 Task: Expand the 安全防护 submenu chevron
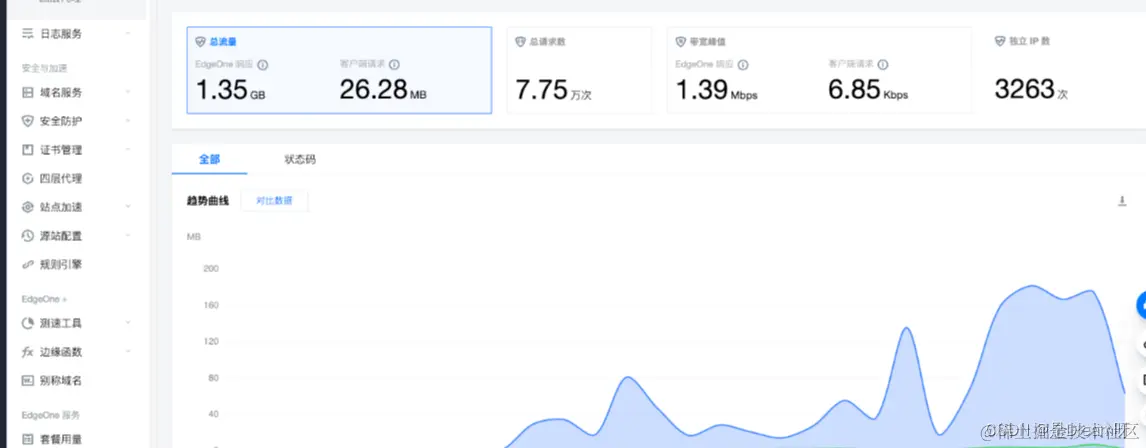pos(128,121)
